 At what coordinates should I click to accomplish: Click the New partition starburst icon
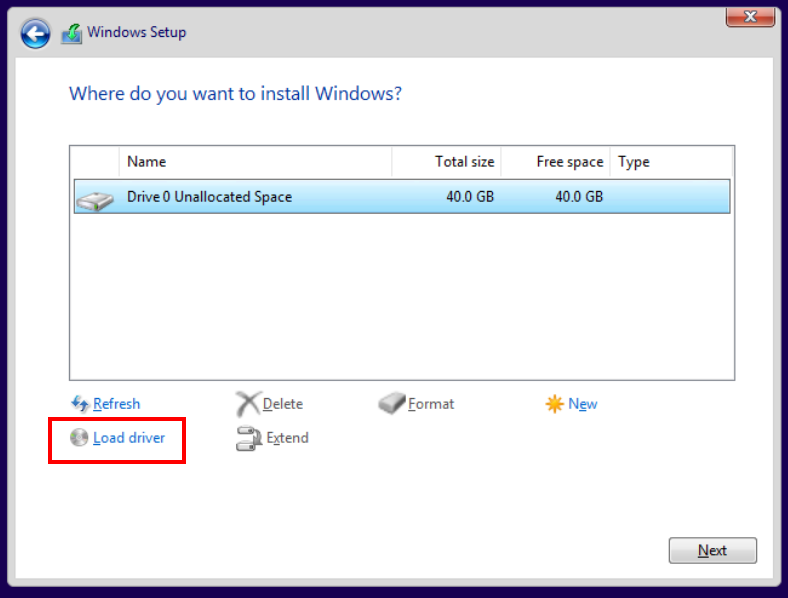point(554,404)
